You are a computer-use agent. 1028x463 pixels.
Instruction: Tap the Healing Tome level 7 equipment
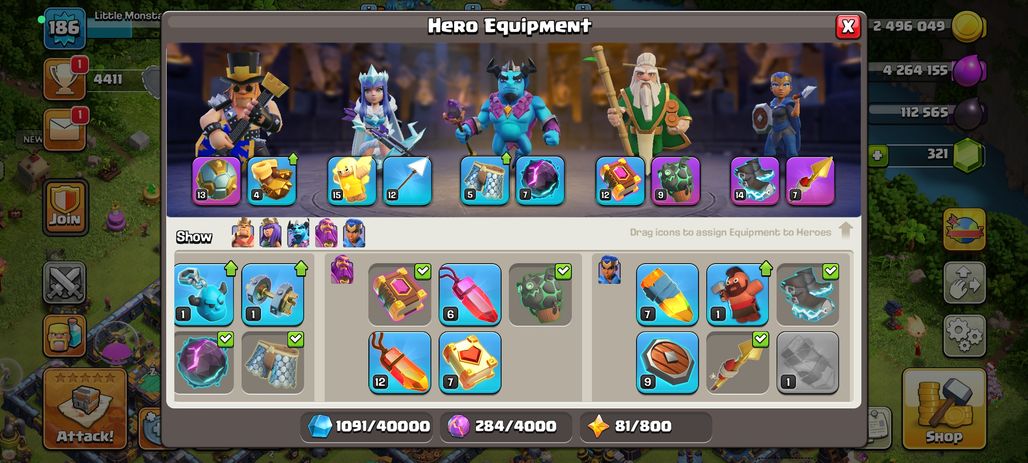(470, 362)
